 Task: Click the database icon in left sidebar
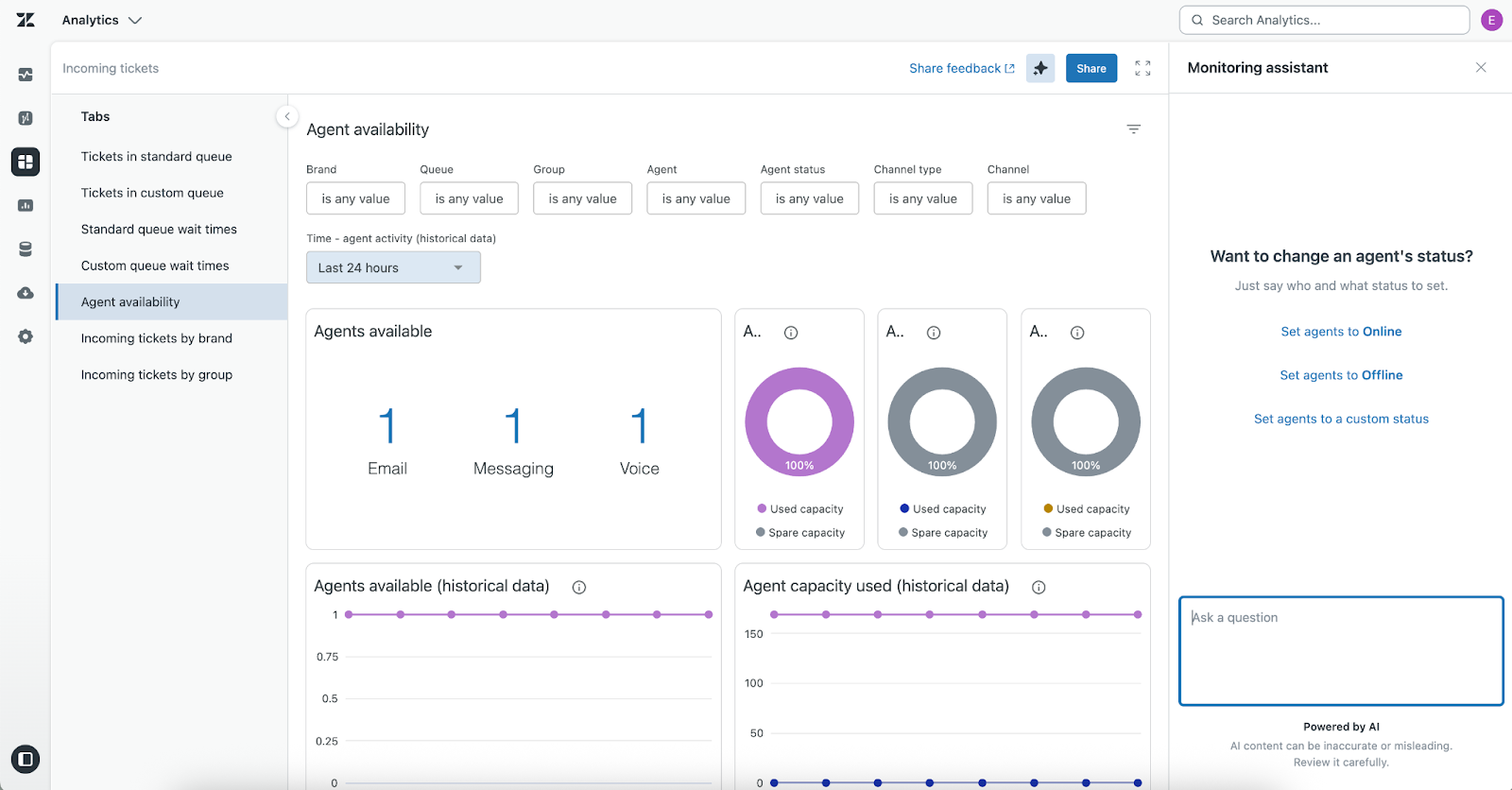(x=26, y=249)
